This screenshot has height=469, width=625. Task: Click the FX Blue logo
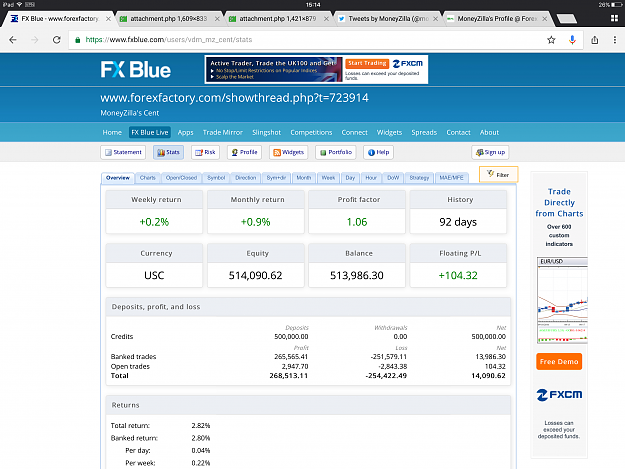coord(136,70)
